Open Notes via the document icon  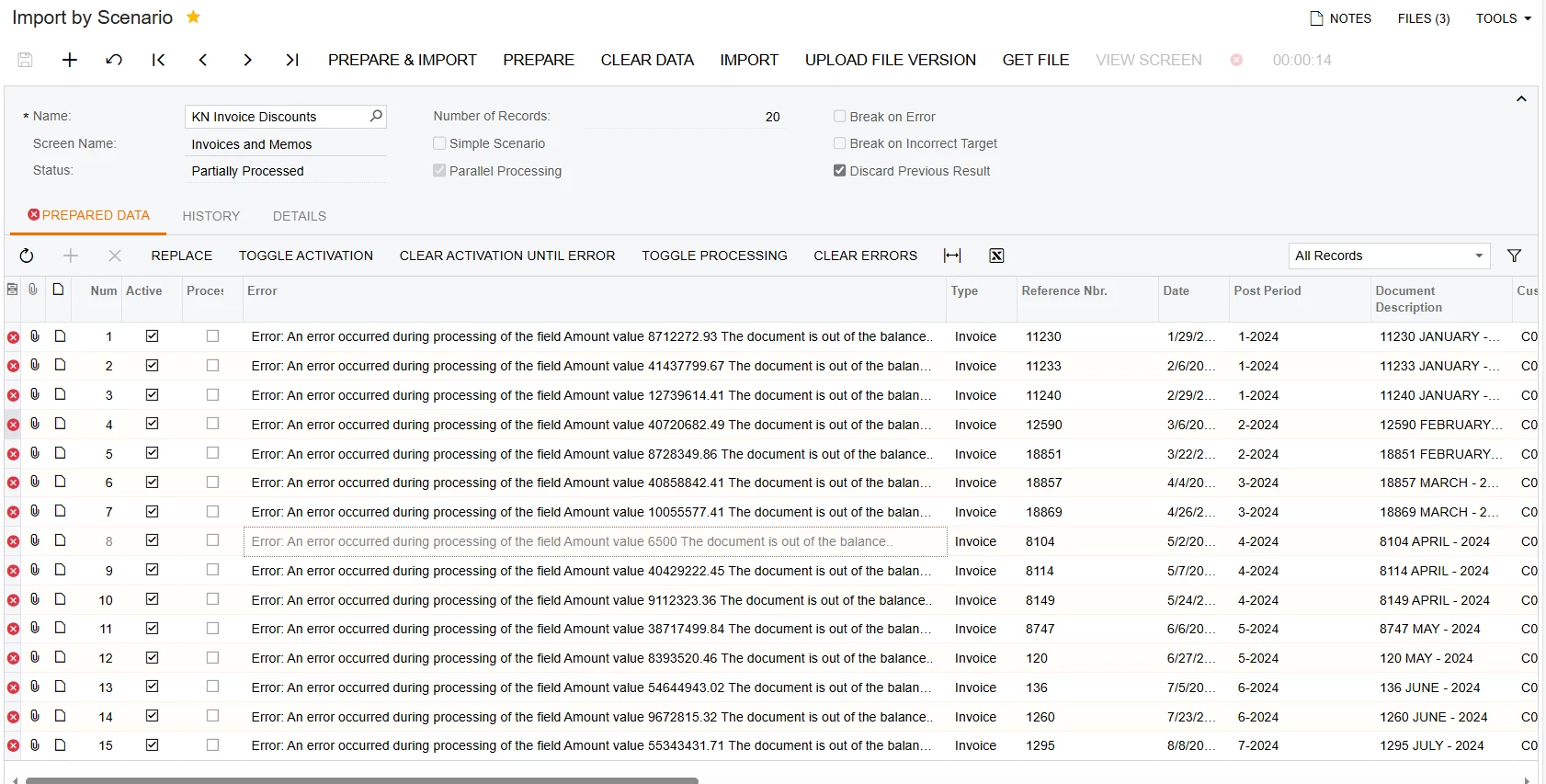coord(1316,18)
